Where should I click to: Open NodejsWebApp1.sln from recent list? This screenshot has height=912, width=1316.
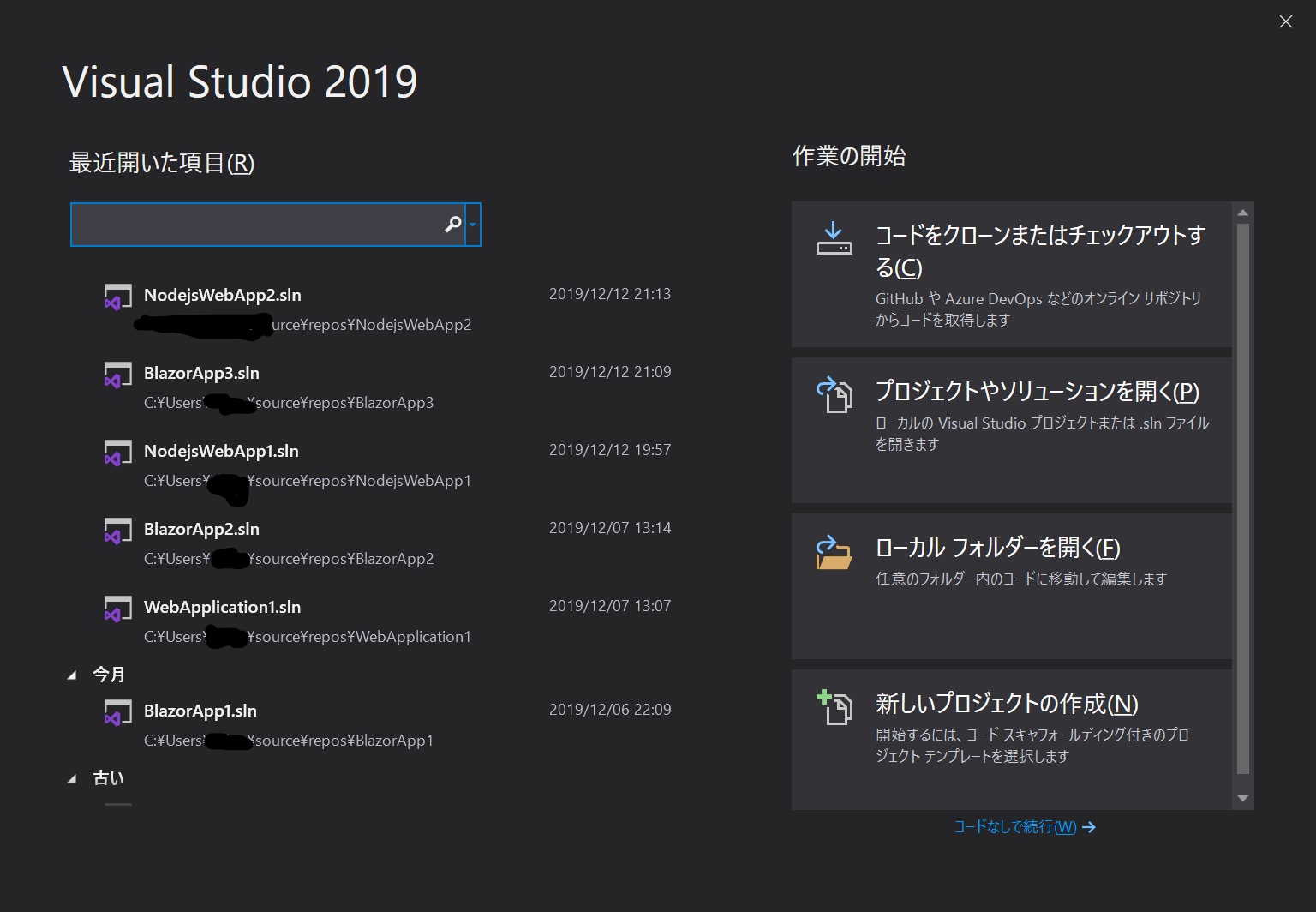(221, 451)
